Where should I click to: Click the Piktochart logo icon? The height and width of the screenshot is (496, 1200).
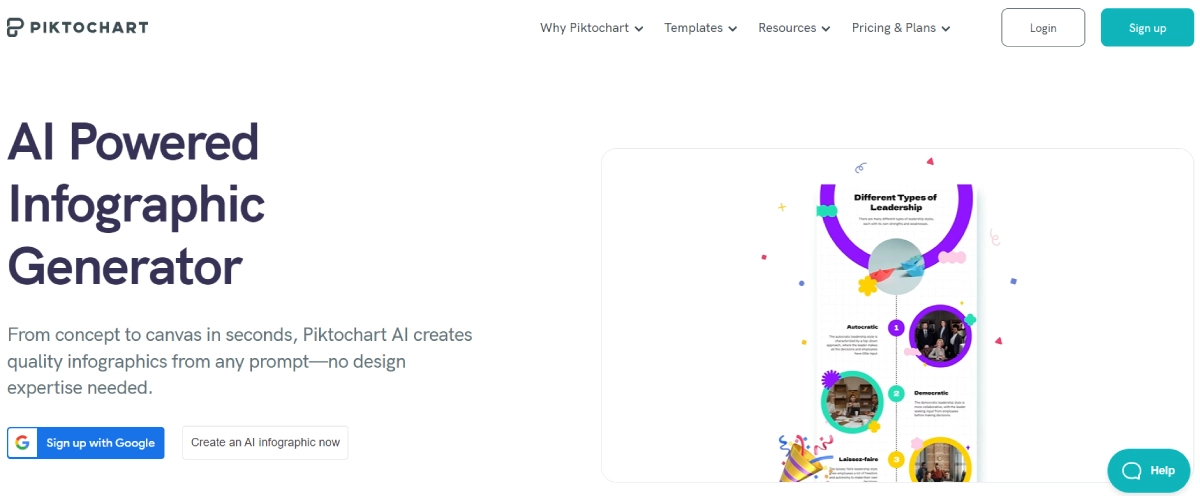click(x=15, y=27)
